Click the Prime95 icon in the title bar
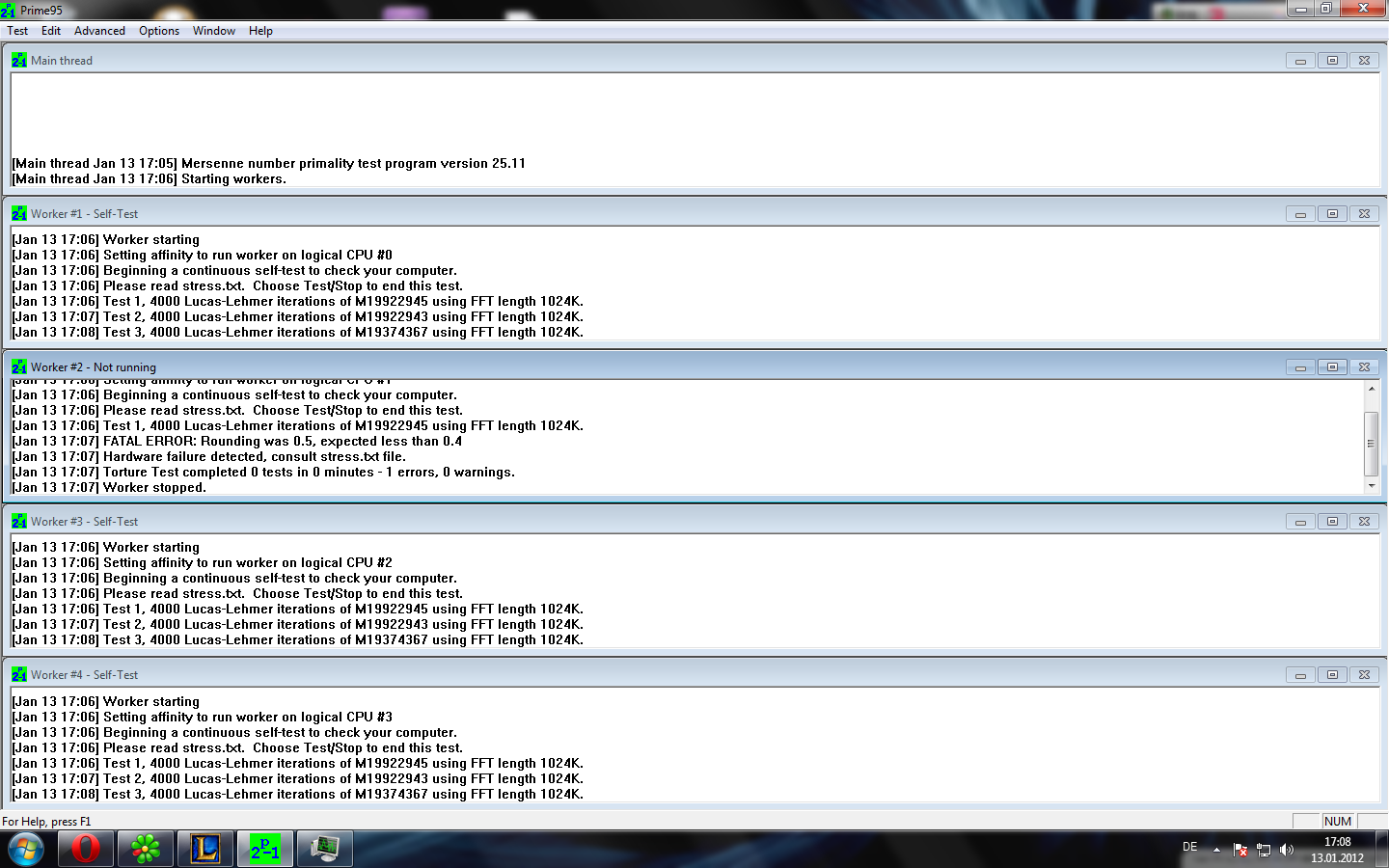Screen dimensions: 1389x868 [x=9, y=10]
